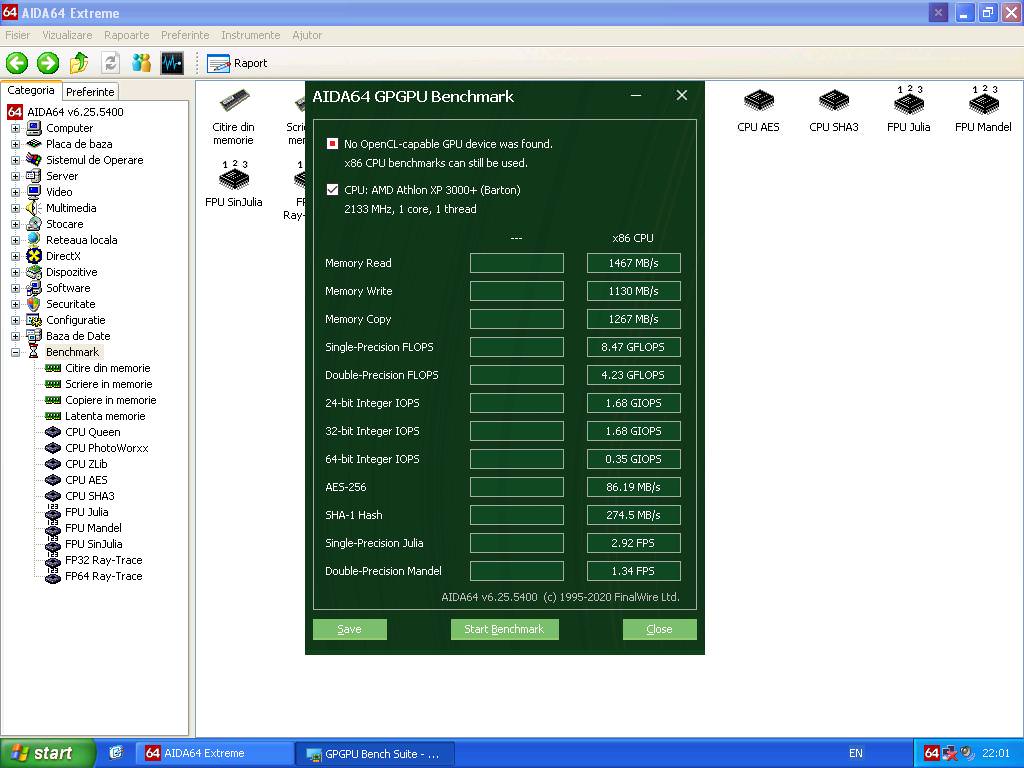Screen dimensions: 1024x768
Task: Click the green Back arrow toolbar icon
Action: tap(17, 63)
